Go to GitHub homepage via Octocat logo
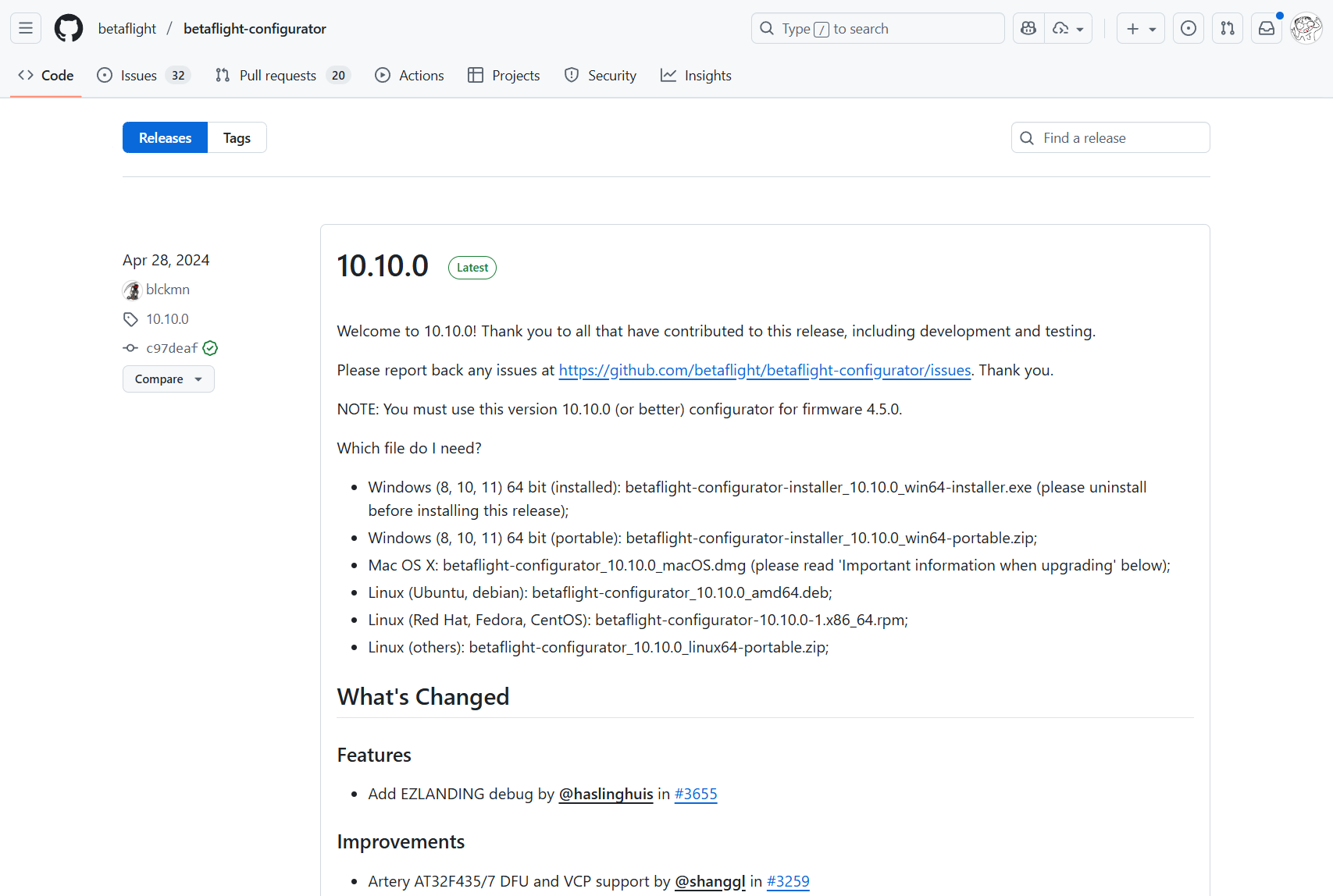Screen dimensions: 1333x896 coord(69,29)
